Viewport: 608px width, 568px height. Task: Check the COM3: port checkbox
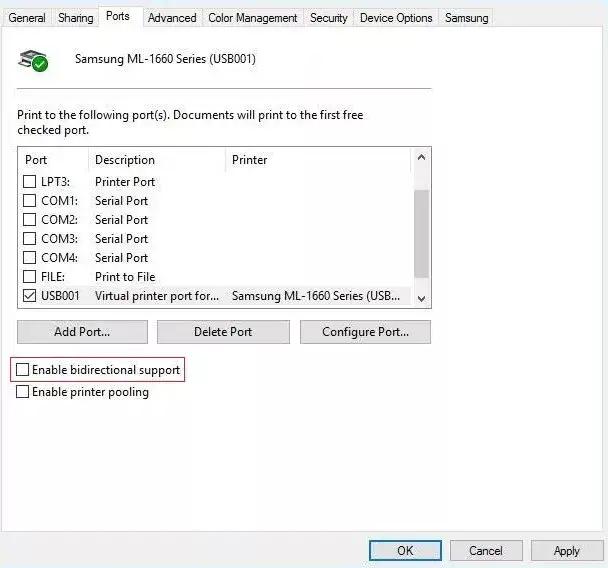(x=29, y=238)
